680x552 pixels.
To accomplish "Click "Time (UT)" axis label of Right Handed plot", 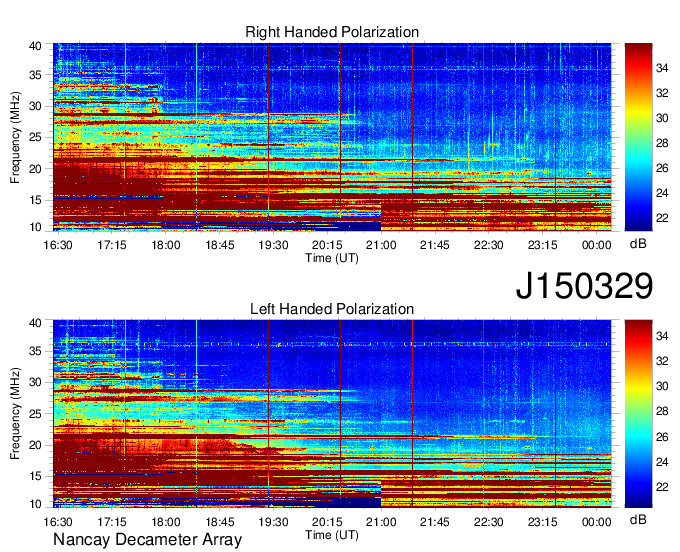I will pos(332,258).
